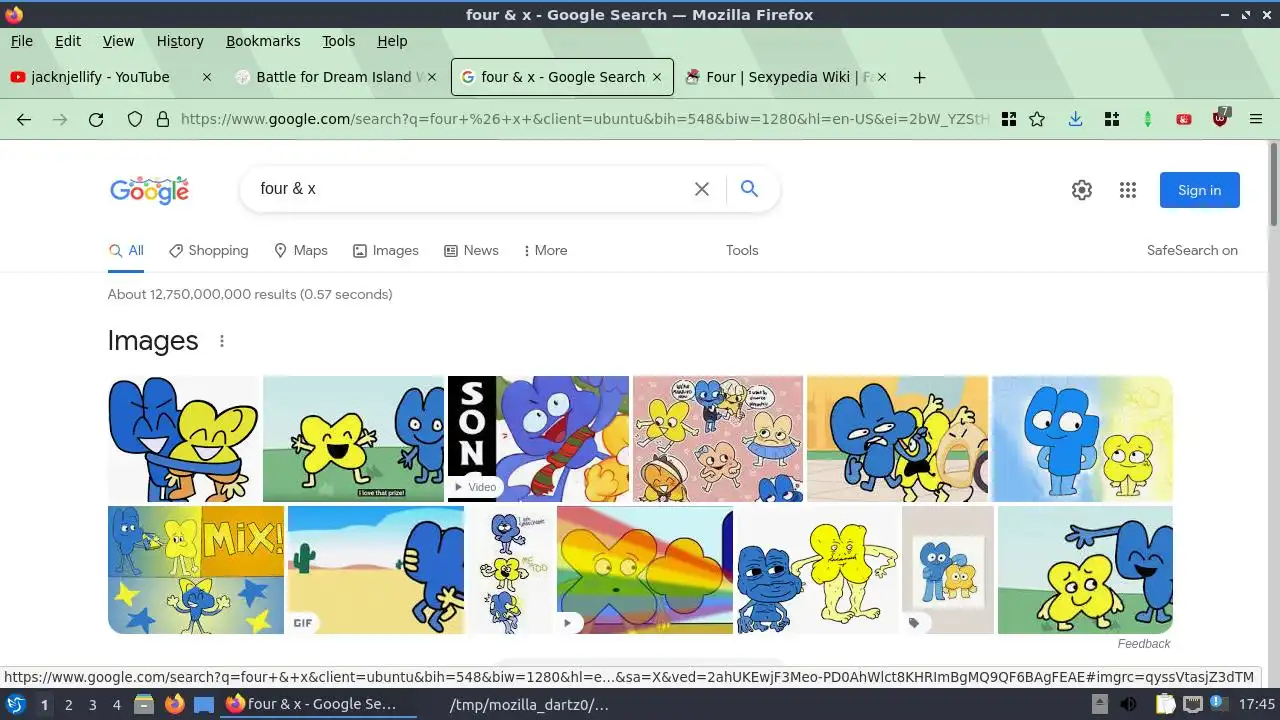Click the volume speaker tray icon
The image size is (1280, 720).
pyautogui.click(x=1128, y=704)
